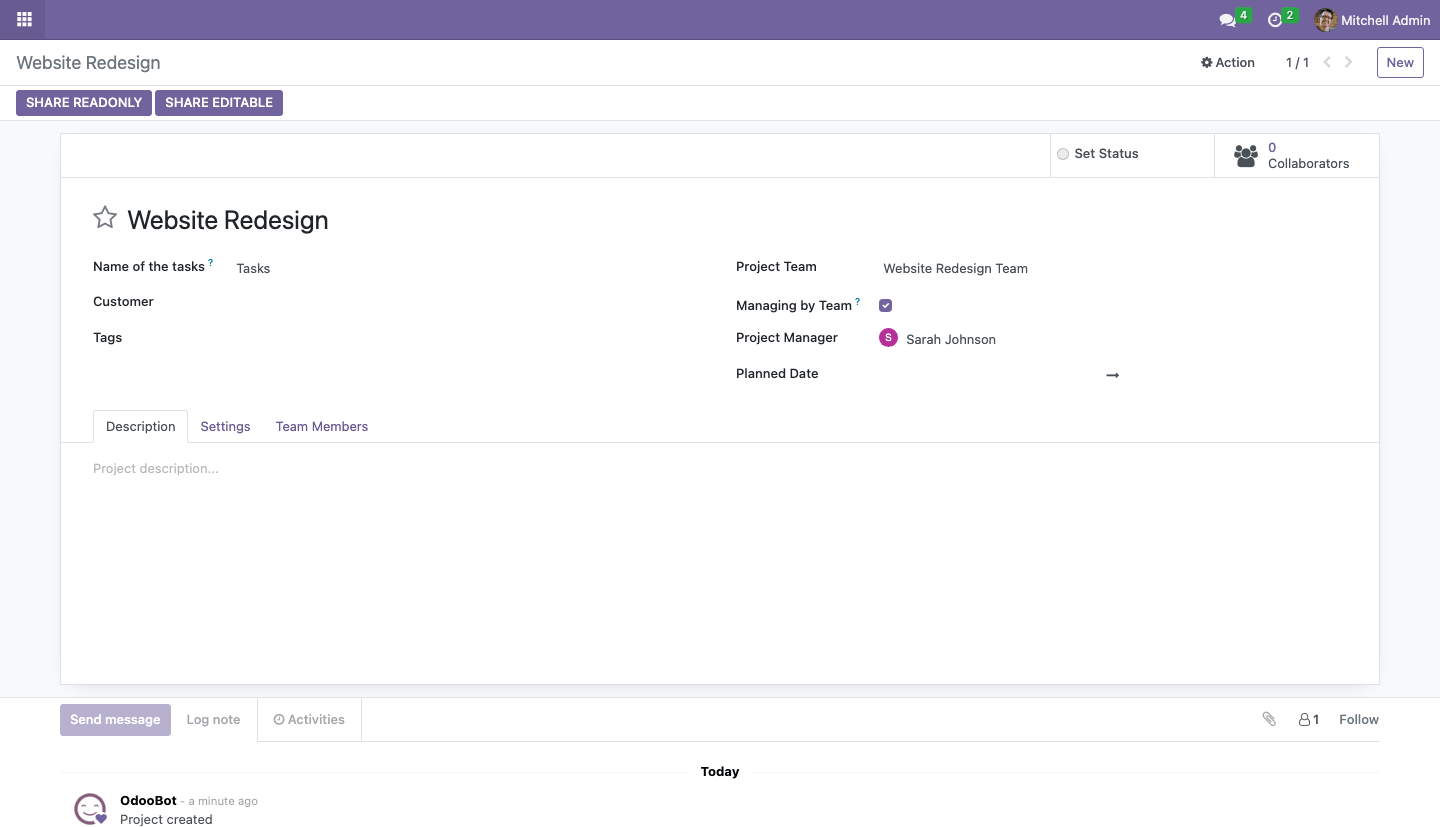Click the 1 / 1 pager counter
The width and height of the screenshot is (1440, 827).
(1297, 62)
